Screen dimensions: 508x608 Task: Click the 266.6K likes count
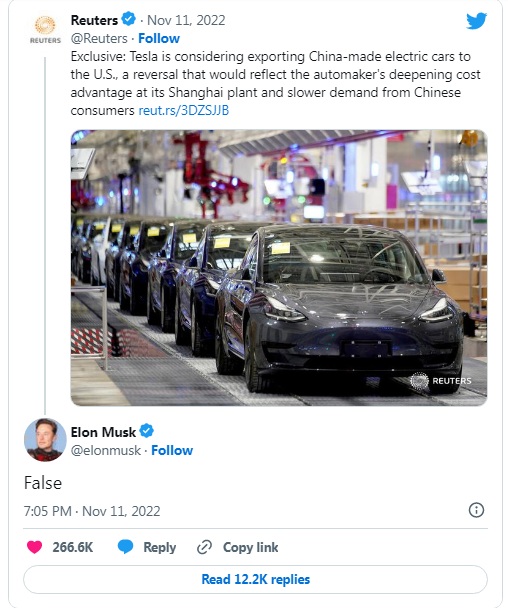tap(73, 547)
